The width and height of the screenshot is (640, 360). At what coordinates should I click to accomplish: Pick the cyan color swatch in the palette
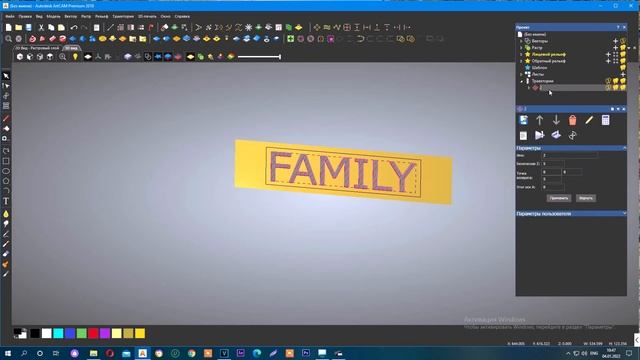pyautogui.click(x=58, y=333)
